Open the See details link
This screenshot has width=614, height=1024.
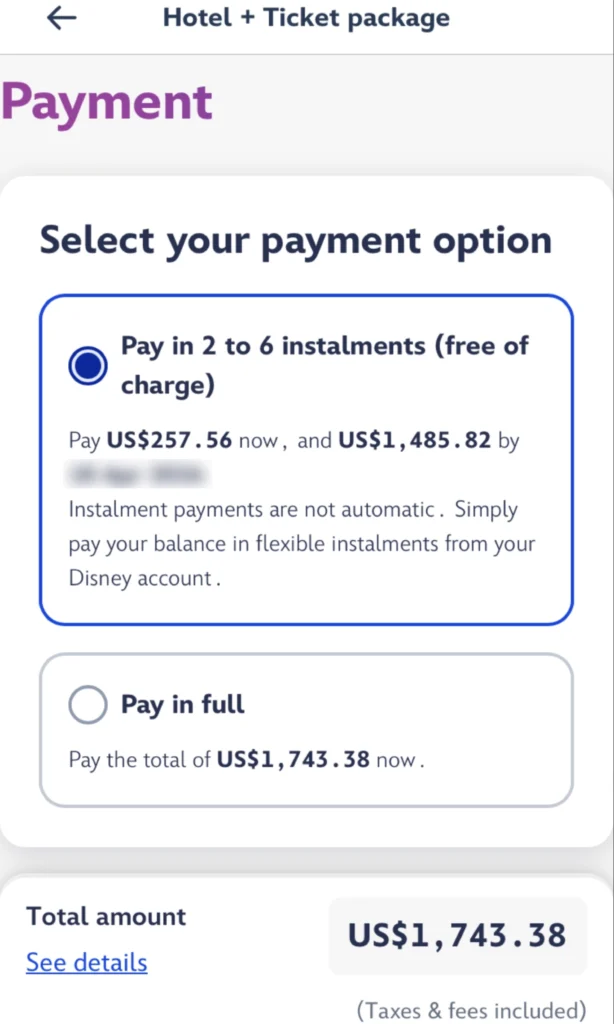pyautogui.click(x=87, y=963)
